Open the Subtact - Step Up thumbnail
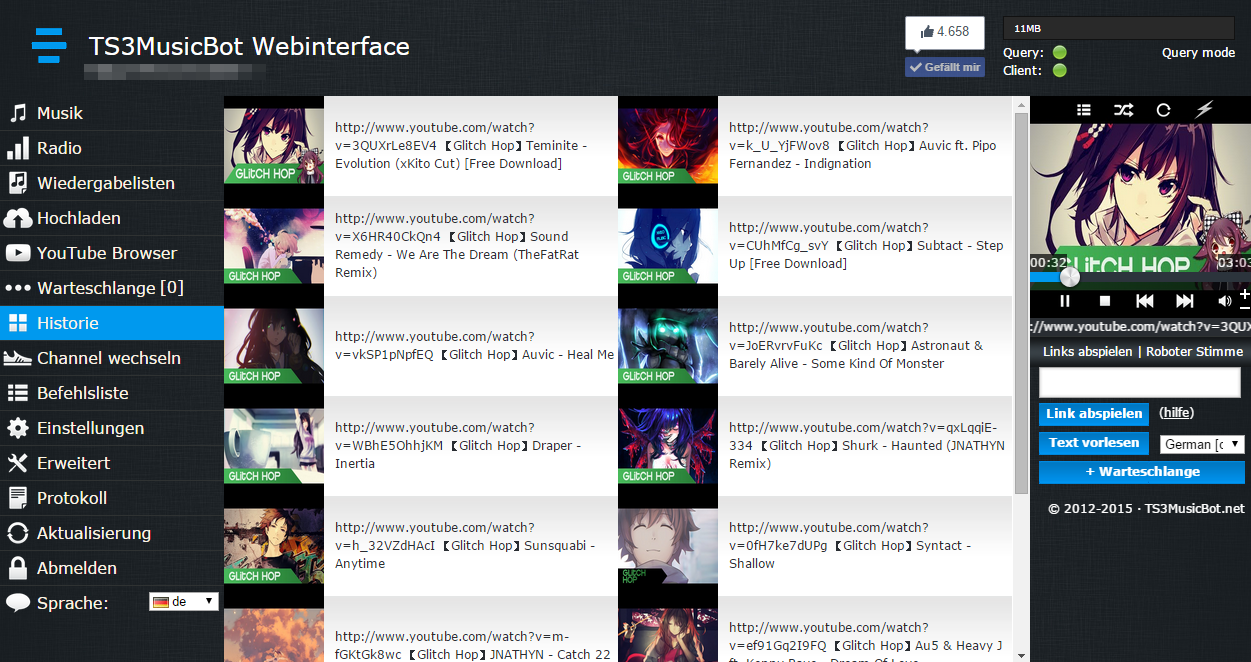The height and width of the screenshot is (662, 1251). tap(668, 246)
